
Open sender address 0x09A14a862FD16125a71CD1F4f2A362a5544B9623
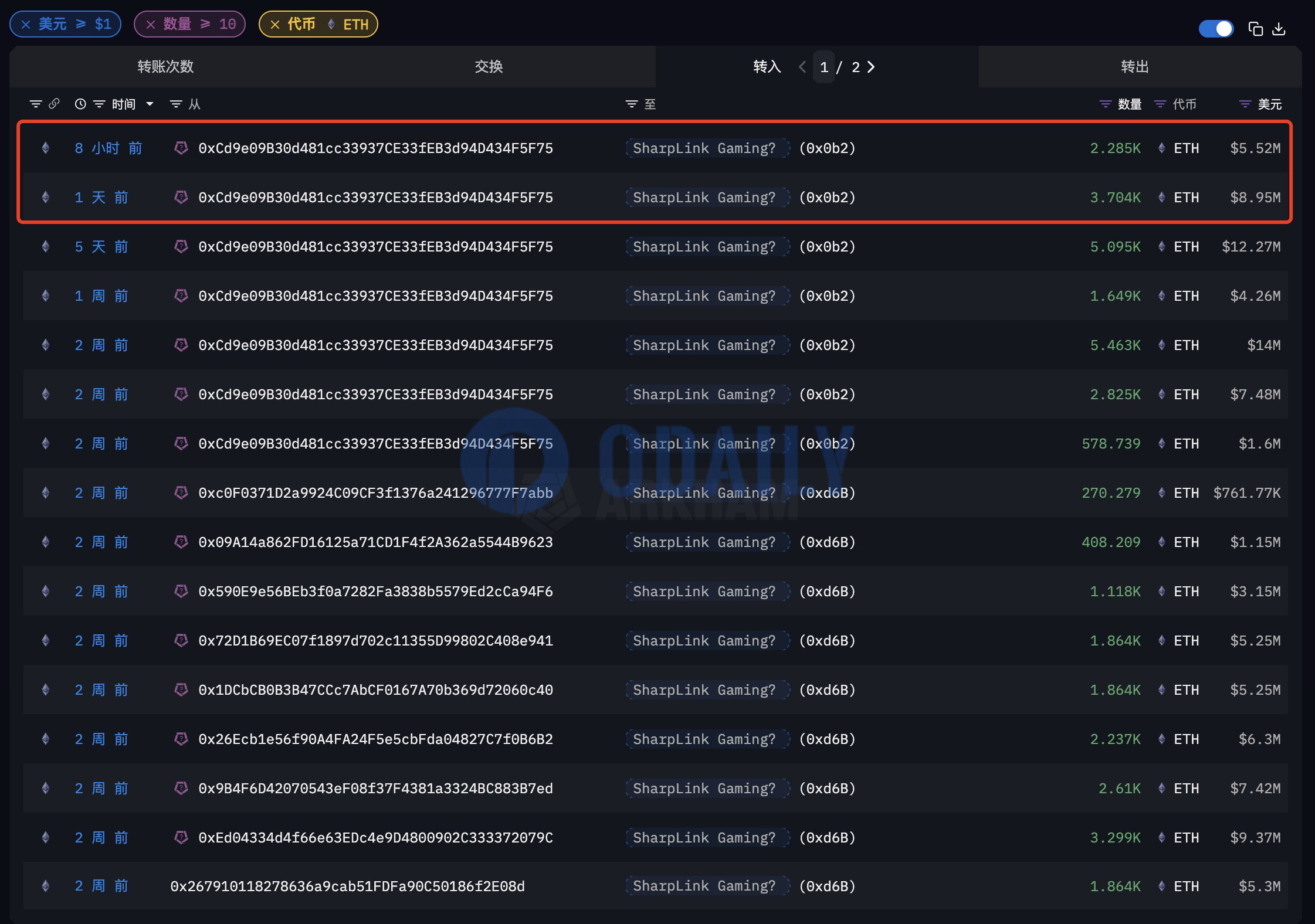point(376,542)
